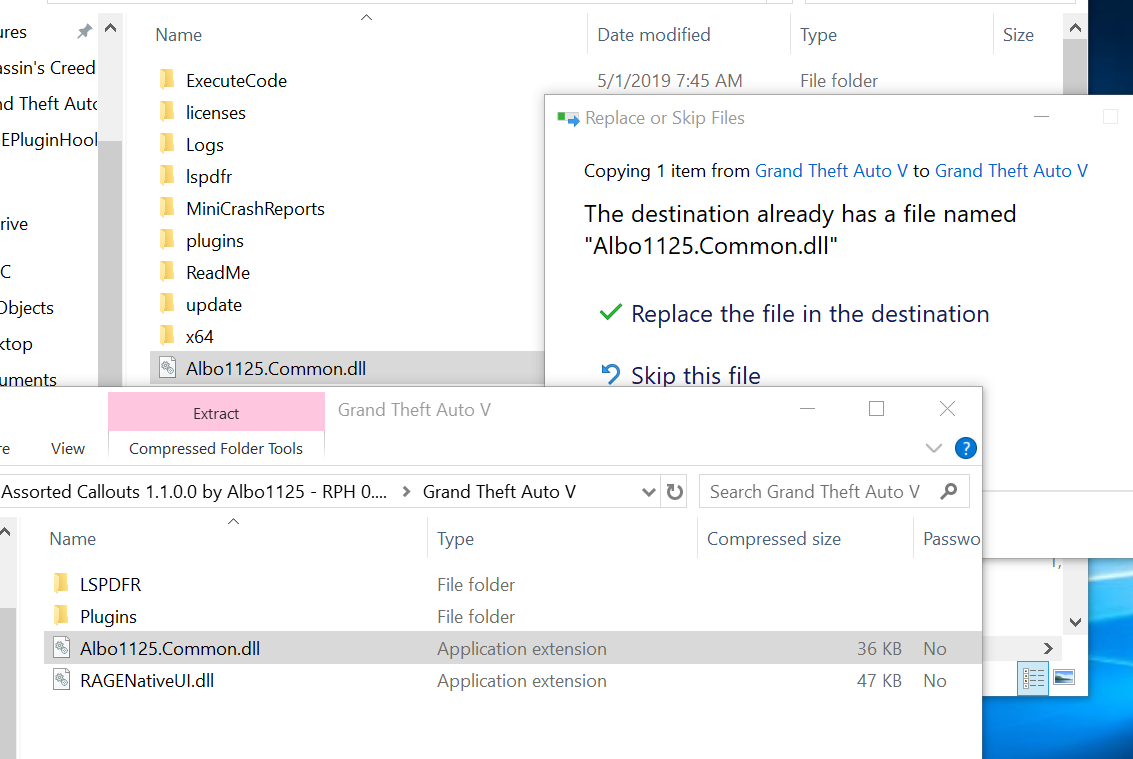The image size is (1133, 759).
Task: Select the MiniCrashReports folder name
Action: 255,208
